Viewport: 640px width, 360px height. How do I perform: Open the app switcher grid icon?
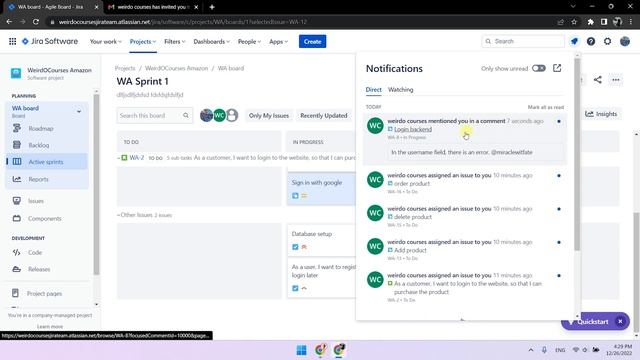pos(13,41)
